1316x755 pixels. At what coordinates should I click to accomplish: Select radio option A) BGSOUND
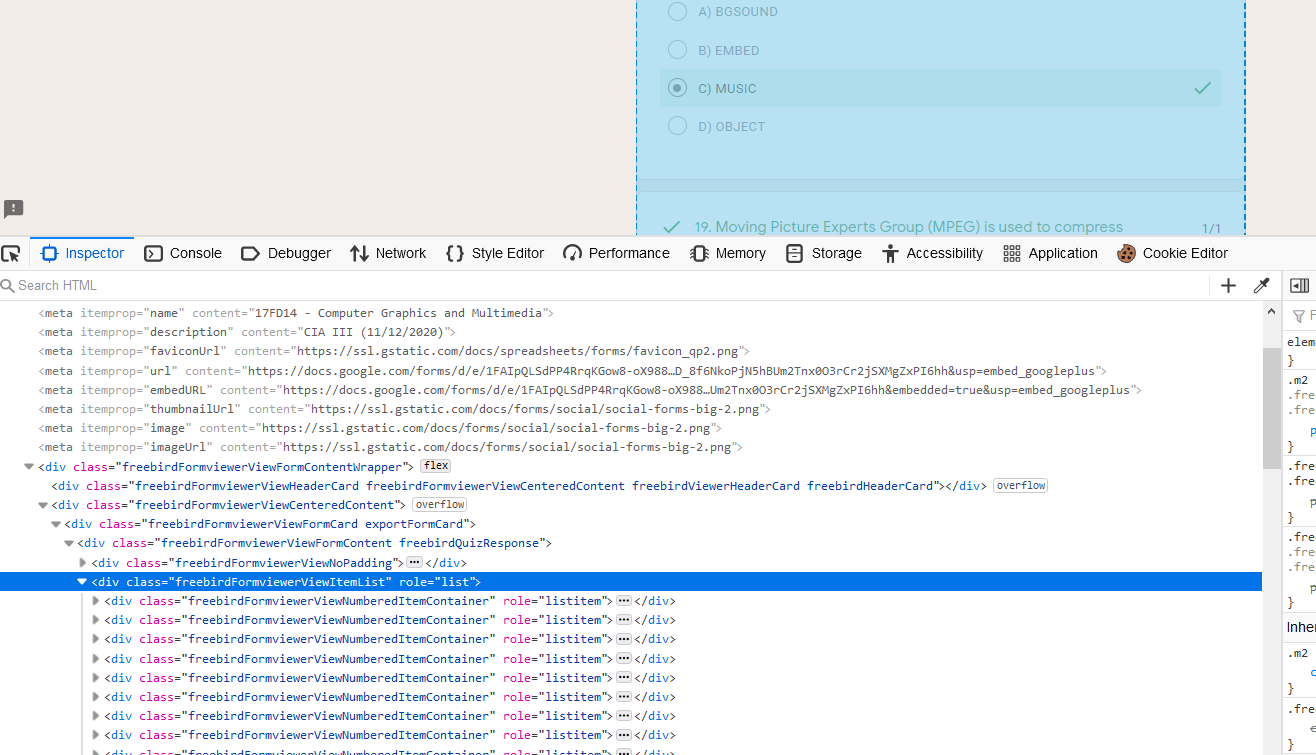(x=678, y=12)
